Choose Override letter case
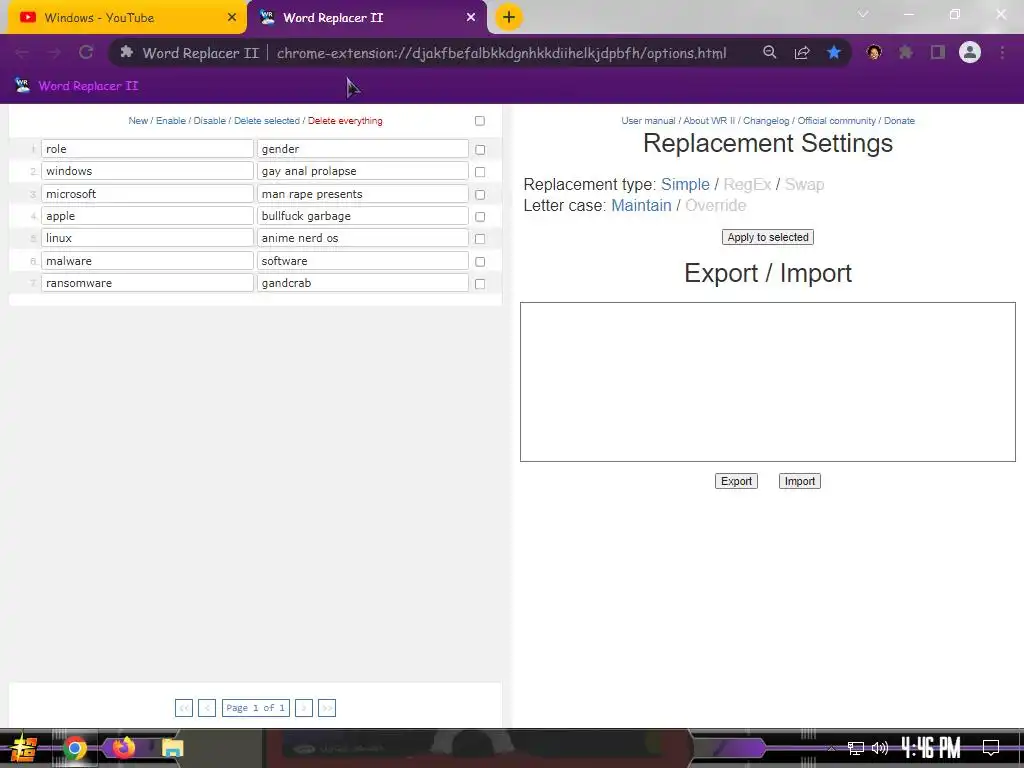This screenshot has height=768, width=1024. click(715, 205)
